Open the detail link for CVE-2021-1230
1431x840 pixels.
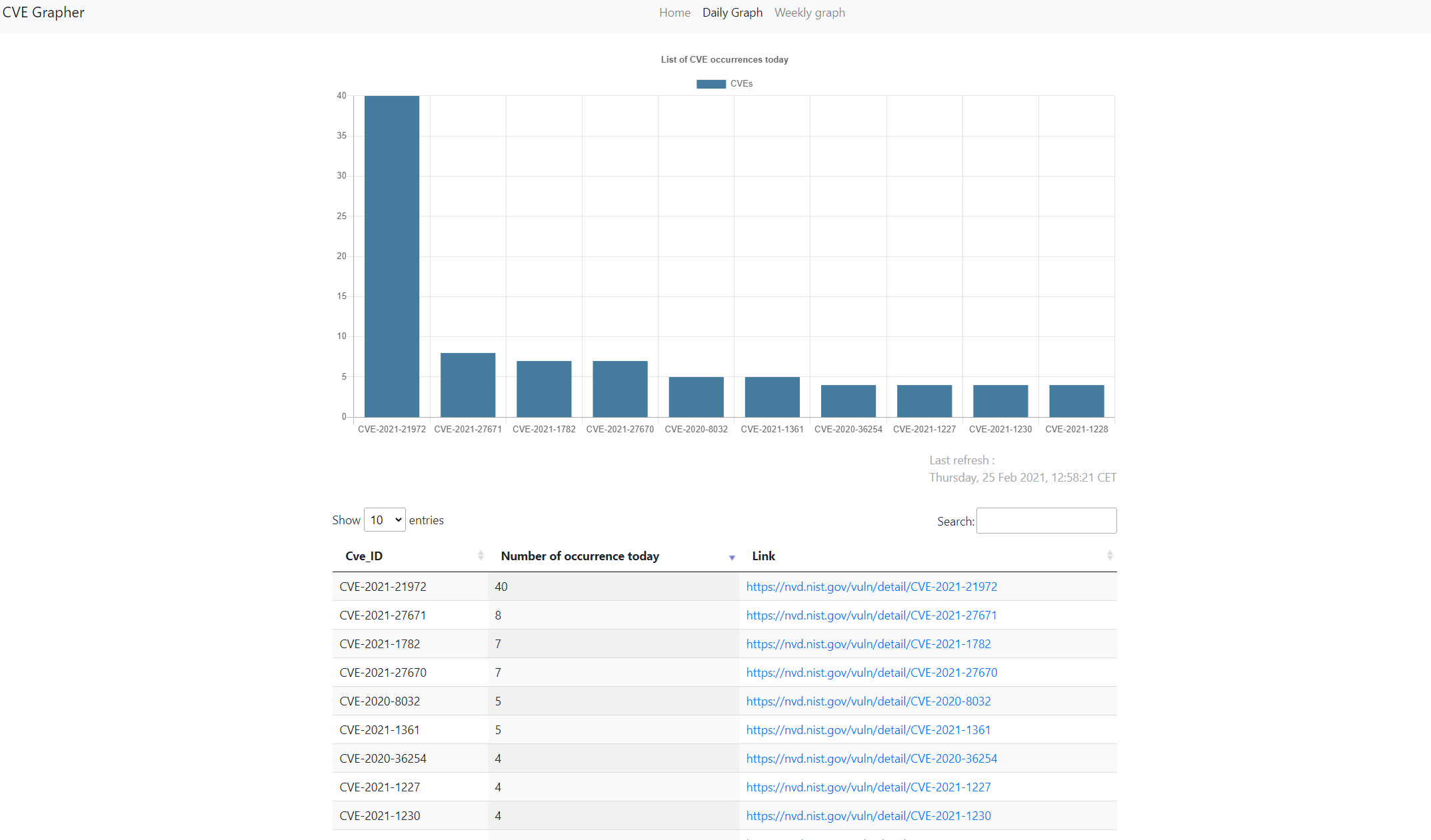click(868, 815)
